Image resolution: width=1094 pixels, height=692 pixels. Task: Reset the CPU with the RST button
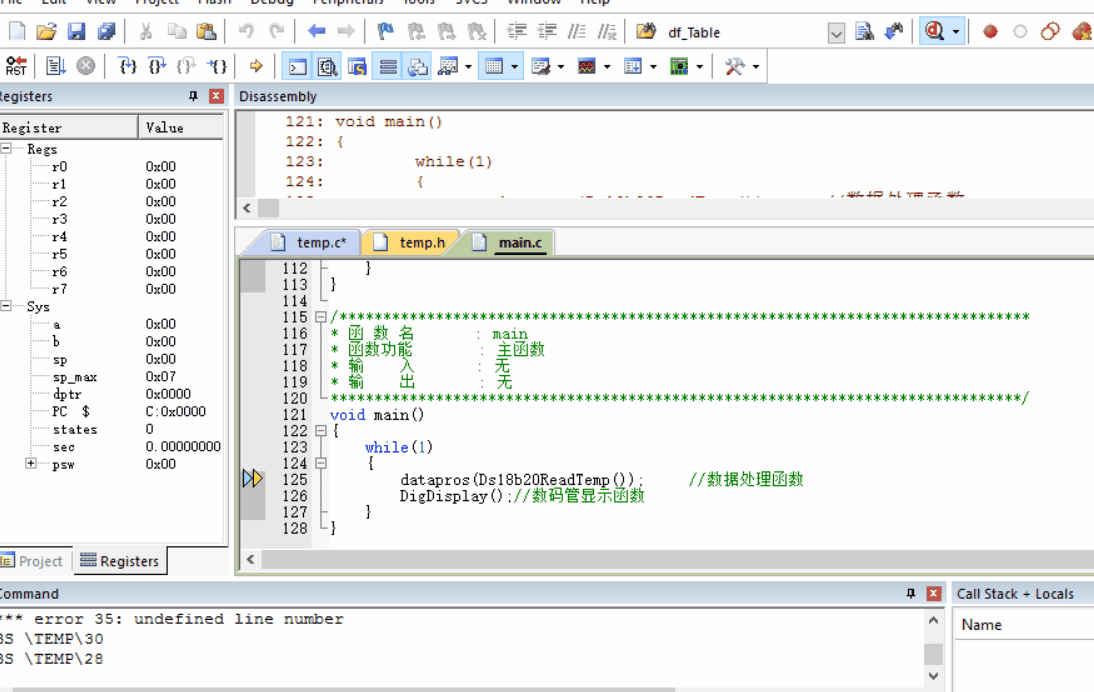(x=15, y=66)
